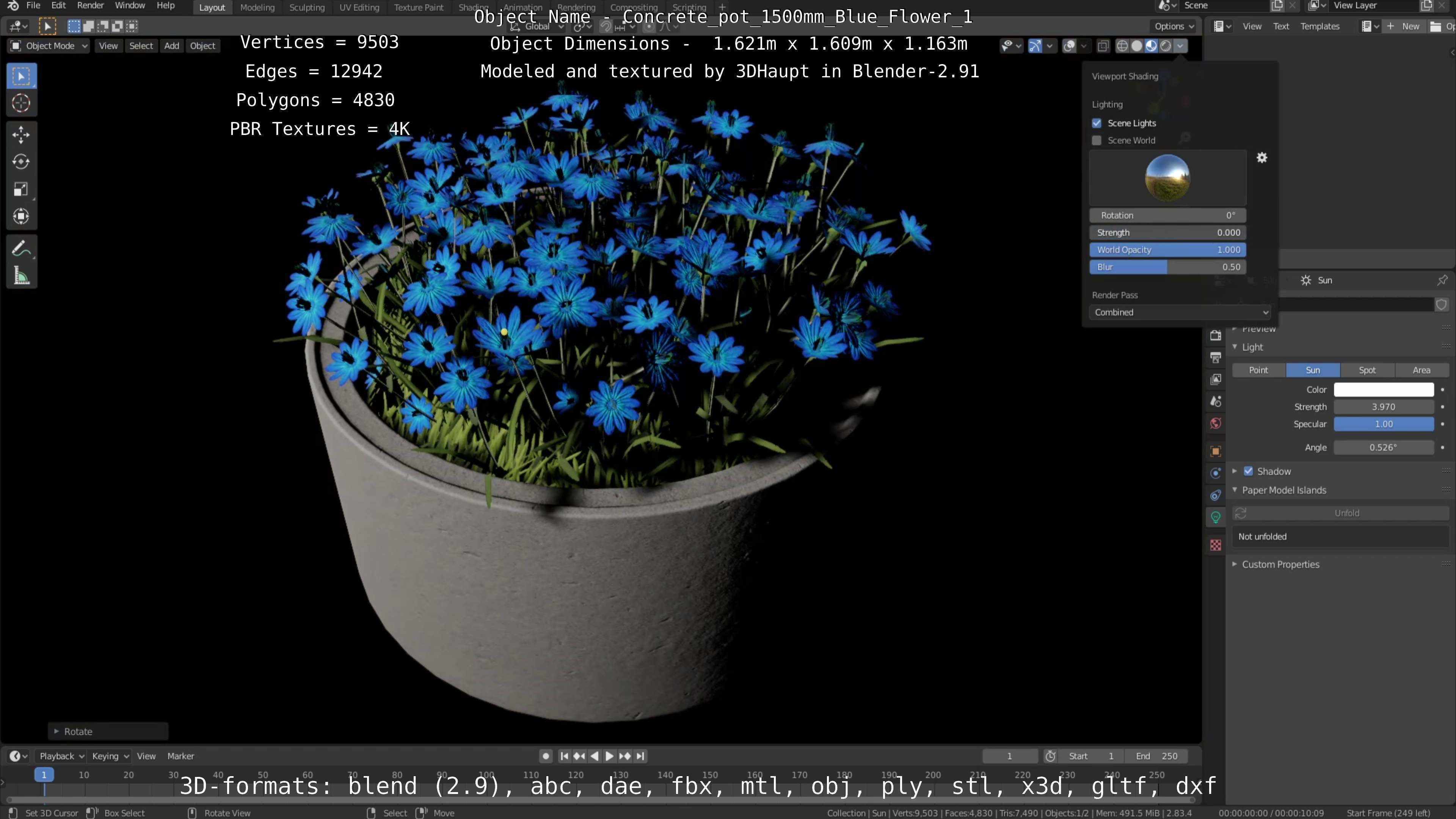Set light type to Spot
Screen dimensions: 1456x819
[1367, 370]
